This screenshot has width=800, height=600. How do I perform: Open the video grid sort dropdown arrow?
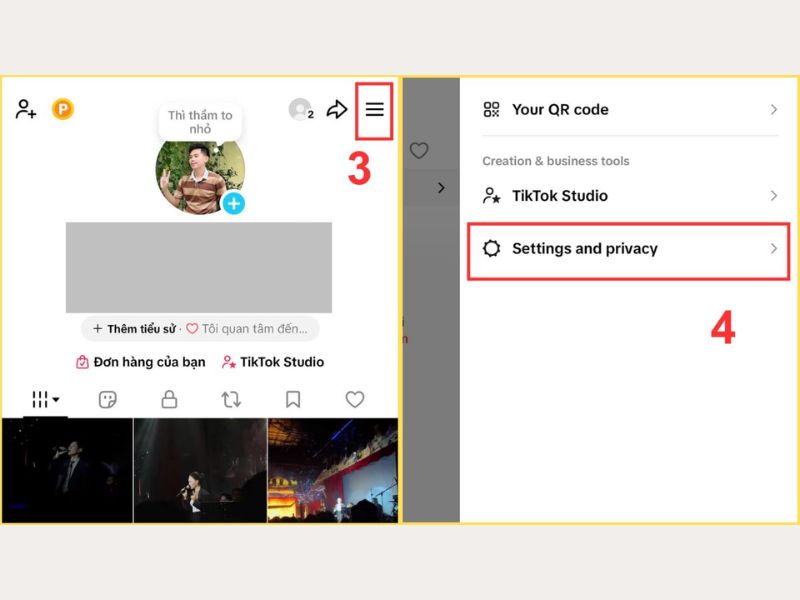tap(55, 399)
